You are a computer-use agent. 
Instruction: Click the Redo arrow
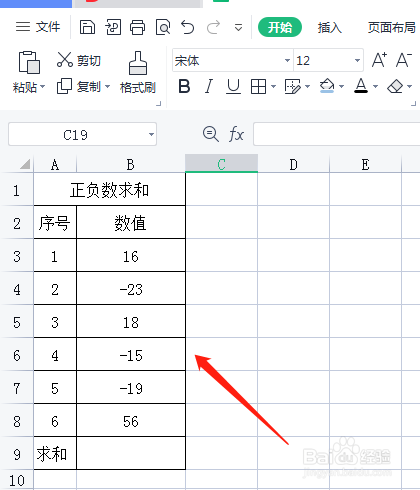click(213, 27)
